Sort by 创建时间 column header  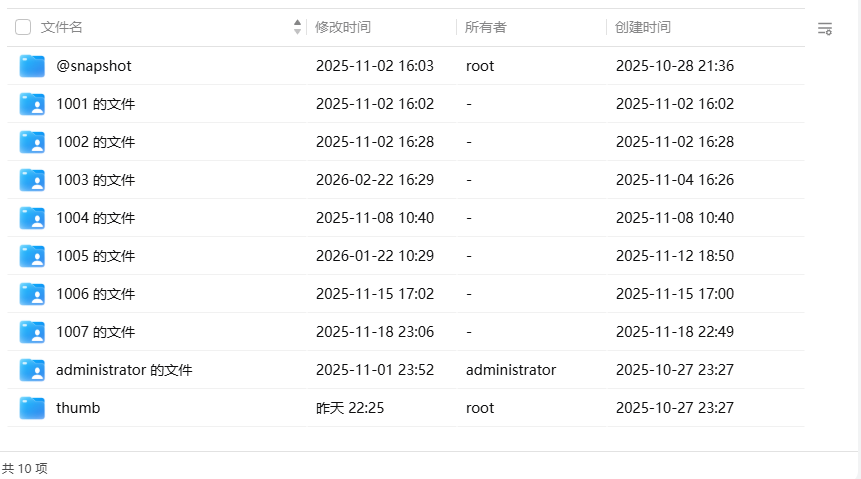643,28
